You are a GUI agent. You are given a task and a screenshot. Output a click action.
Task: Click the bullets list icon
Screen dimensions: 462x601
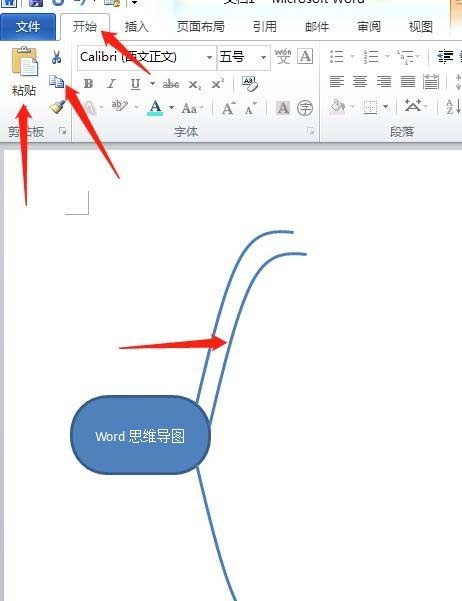(x=337, y=56)
